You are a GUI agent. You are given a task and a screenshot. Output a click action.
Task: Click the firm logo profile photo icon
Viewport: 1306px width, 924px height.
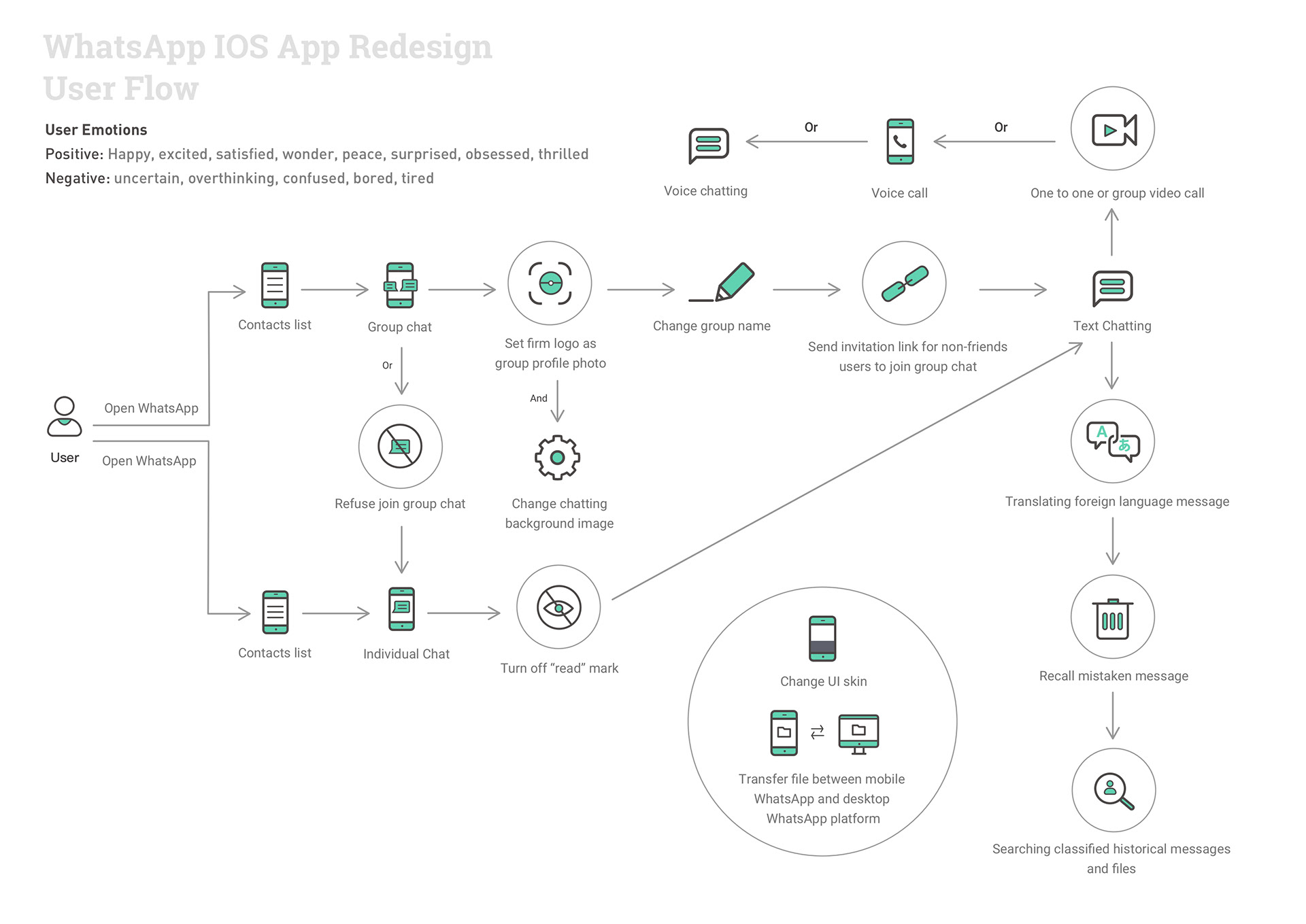[x=550, y=283]
